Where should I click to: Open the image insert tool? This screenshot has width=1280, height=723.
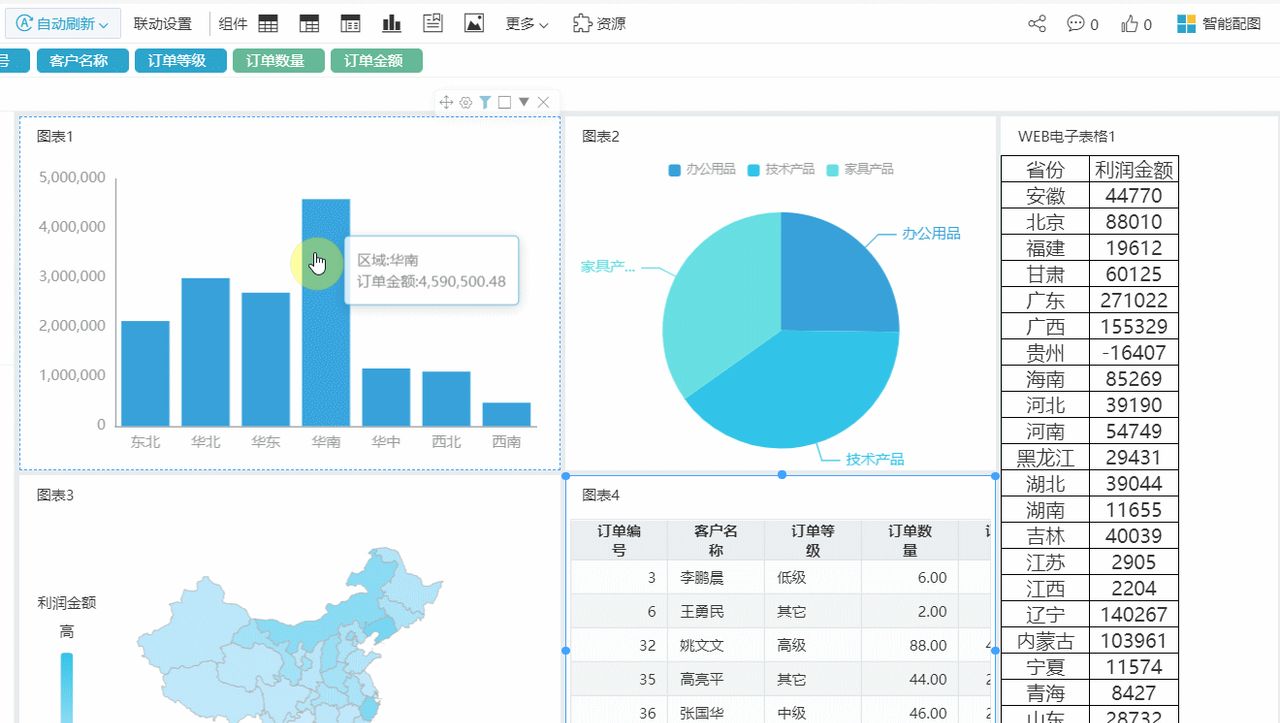pos(473,22)
